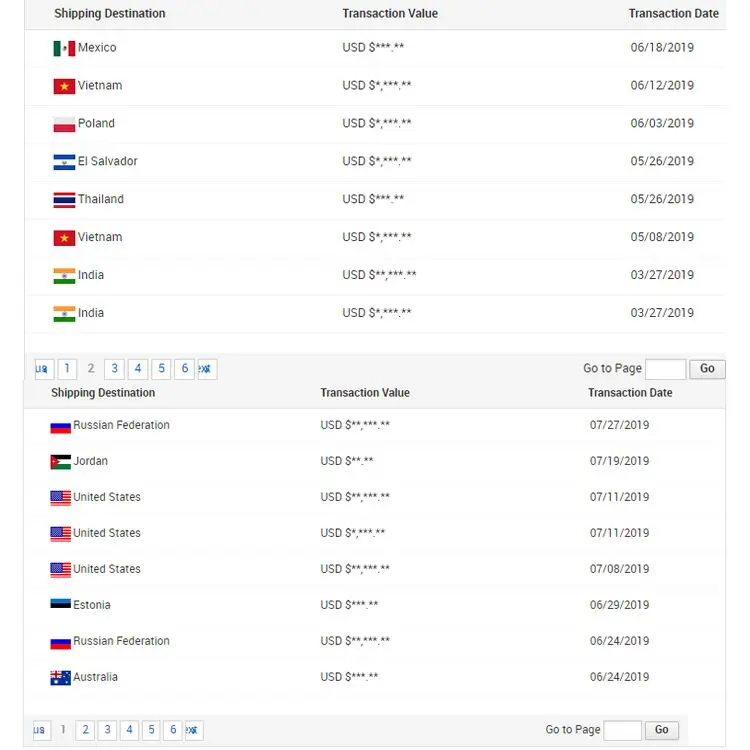Click the Russian Federation flag dated 07/27/2019
The image size is (750, 750).
pyautogui.click(x=60, y=426)
